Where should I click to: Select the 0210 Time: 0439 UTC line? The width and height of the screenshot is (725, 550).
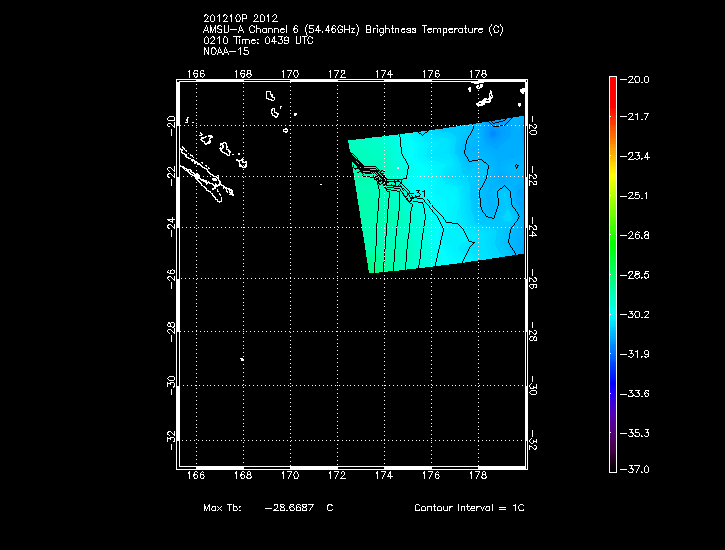coord(260,40)
